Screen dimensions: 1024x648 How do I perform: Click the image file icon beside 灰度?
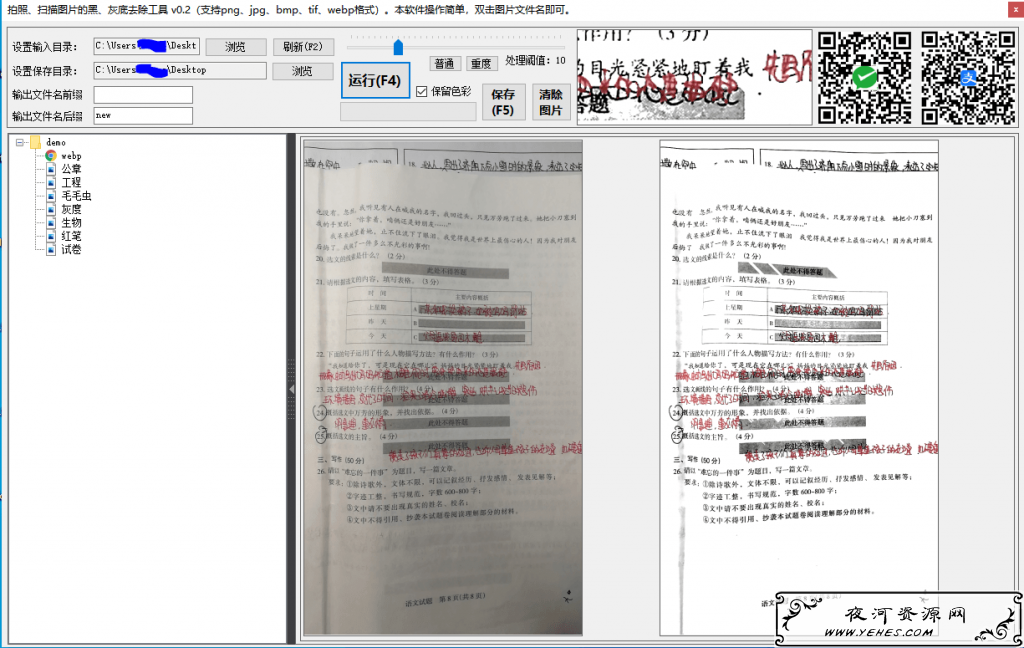(x=51, y=209)
